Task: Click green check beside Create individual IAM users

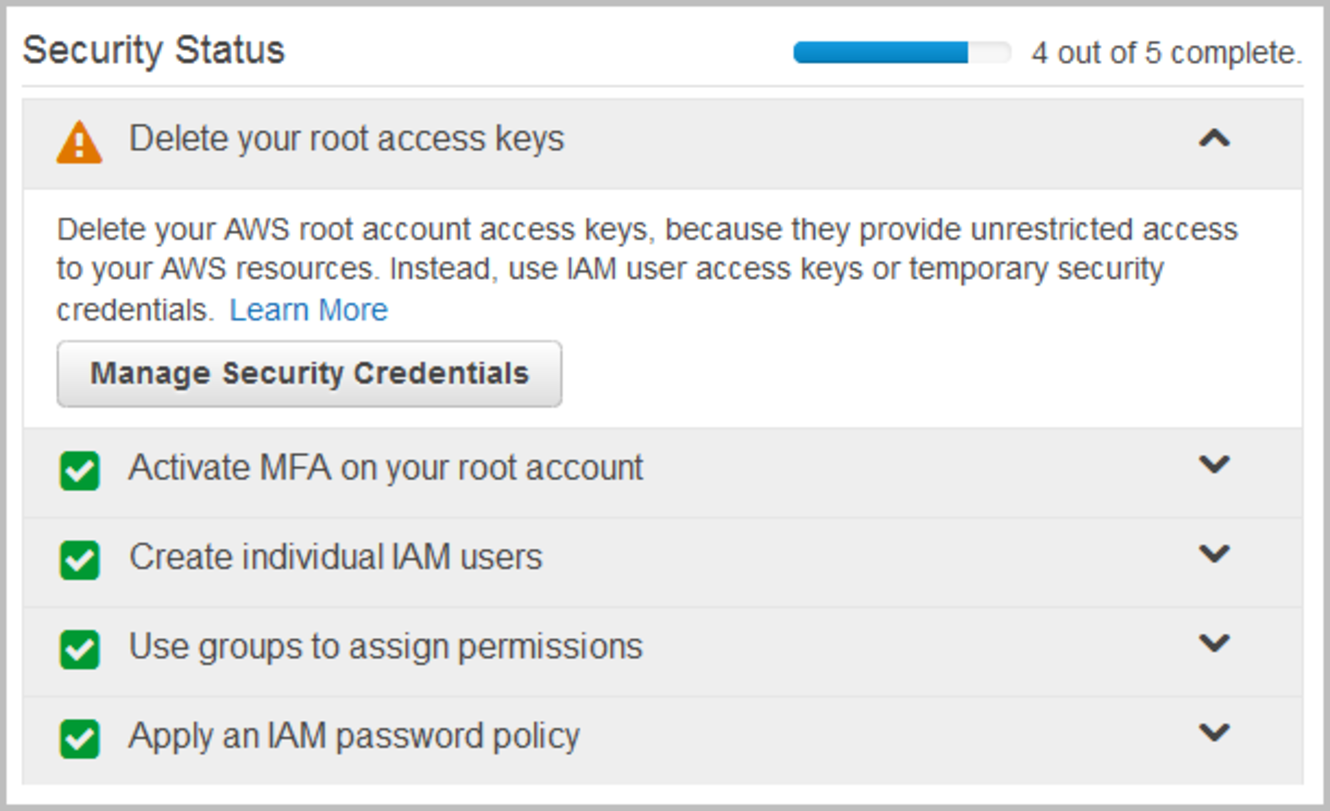Action: 80,560
